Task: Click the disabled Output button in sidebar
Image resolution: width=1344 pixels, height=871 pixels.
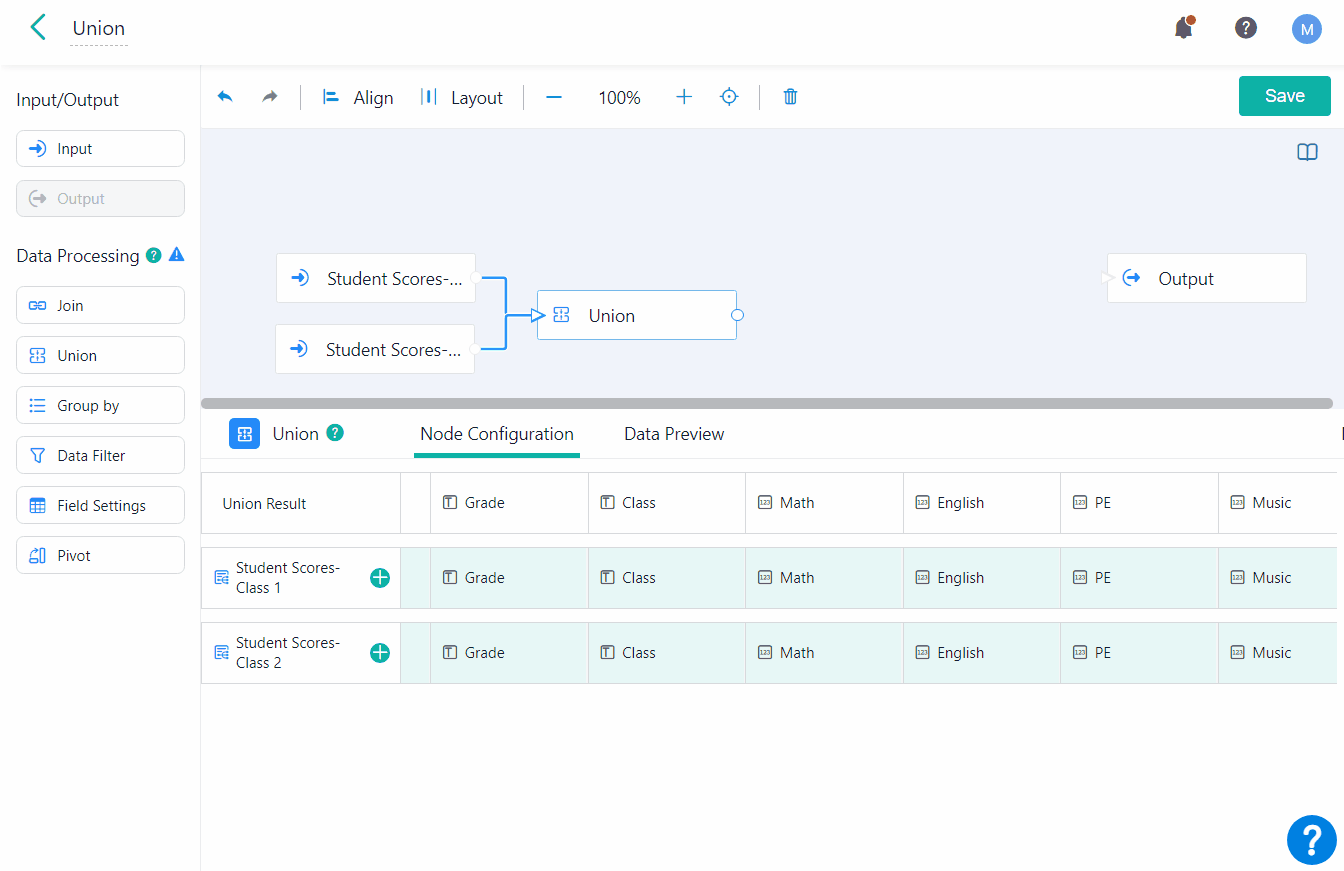Action: (x=100, y=199)
